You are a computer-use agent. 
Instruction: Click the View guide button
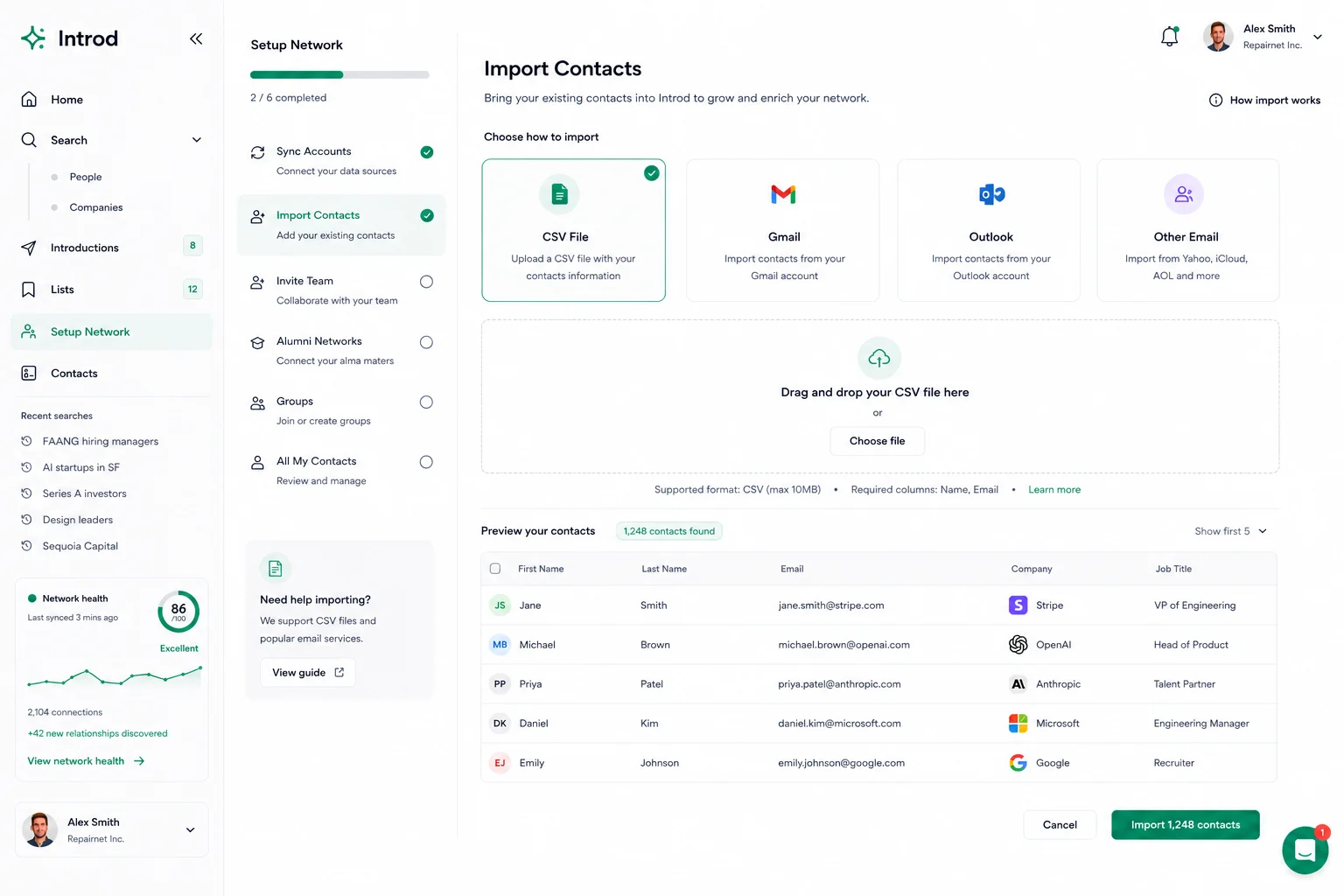308,673
